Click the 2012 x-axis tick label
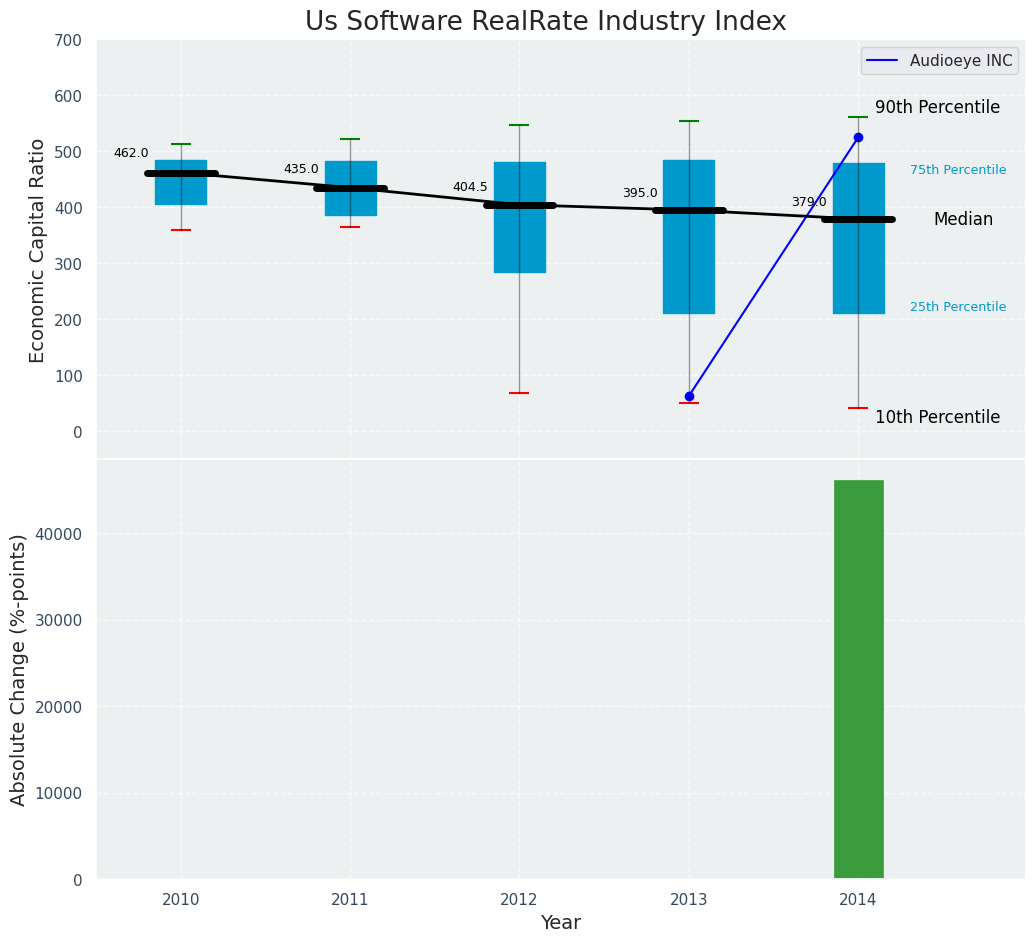The height and width of the screenshot is (942, 1036). pos(519,900)
